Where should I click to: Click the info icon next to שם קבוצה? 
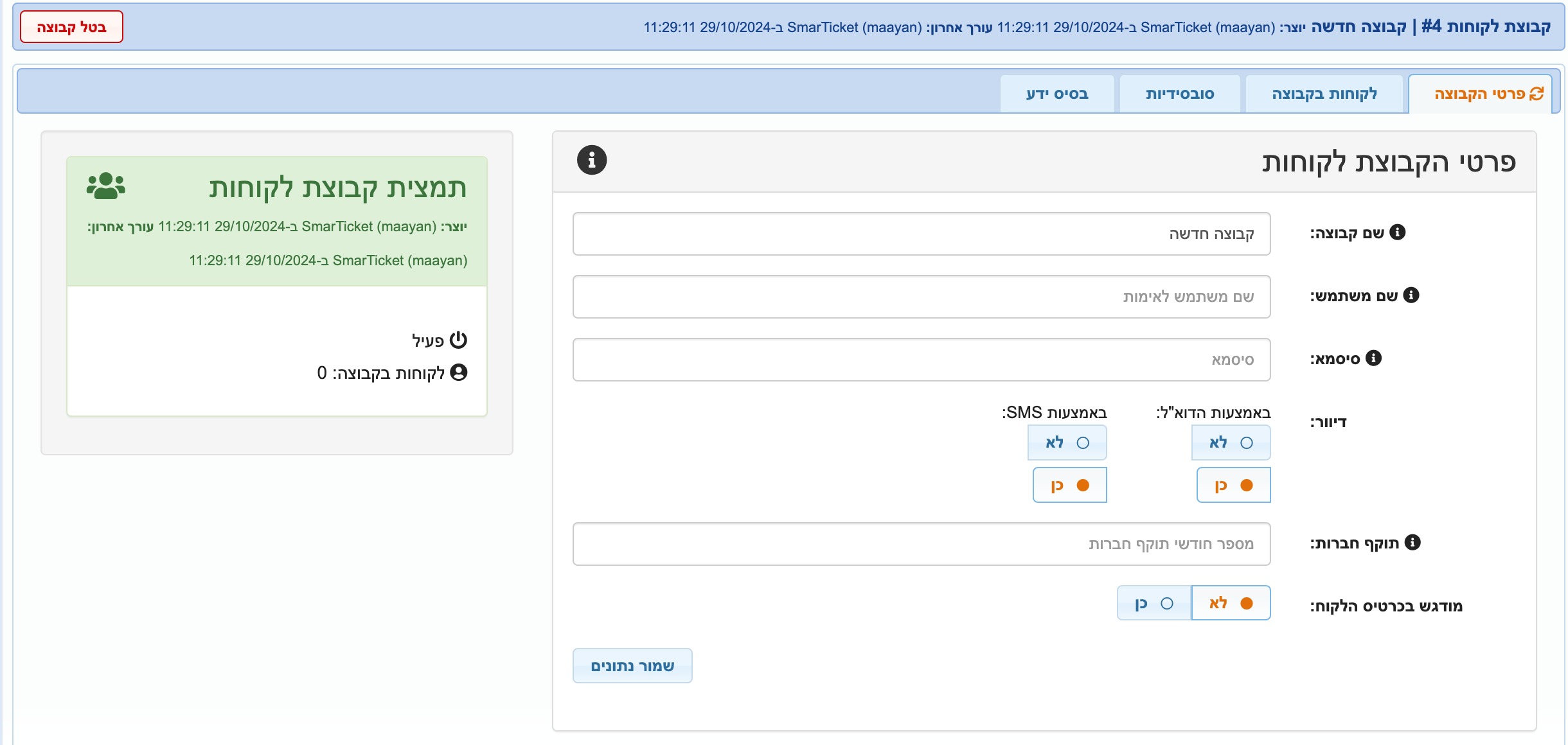[x=1398, y=232]
